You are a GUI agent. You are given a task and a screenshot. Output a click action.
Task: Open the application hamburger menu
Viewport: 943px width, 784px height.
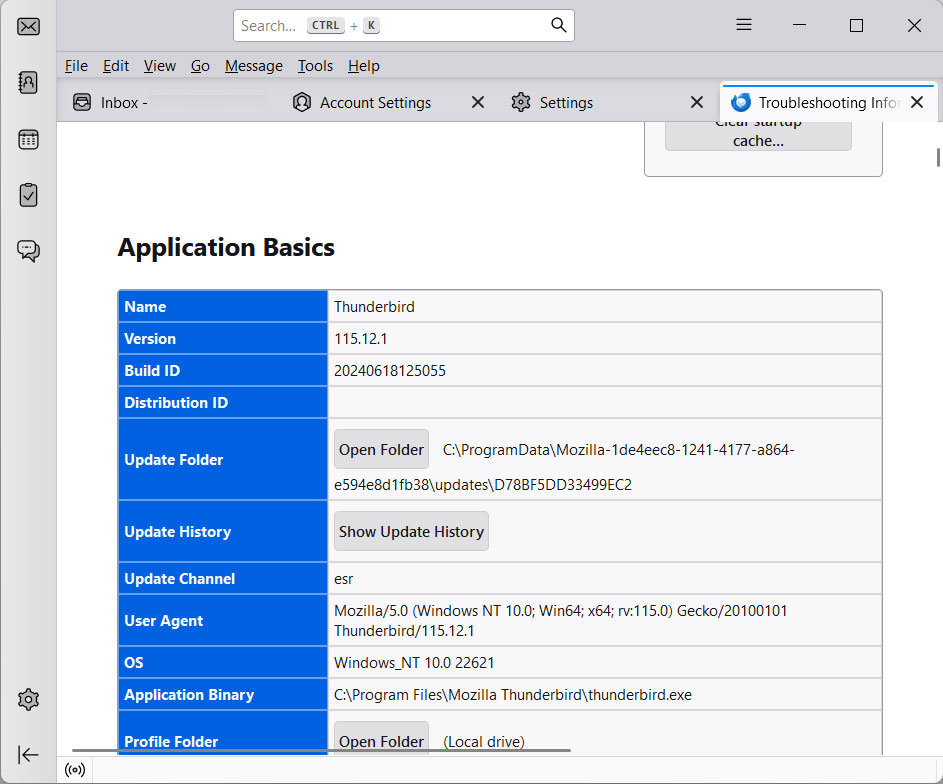[x=743, y=25]
